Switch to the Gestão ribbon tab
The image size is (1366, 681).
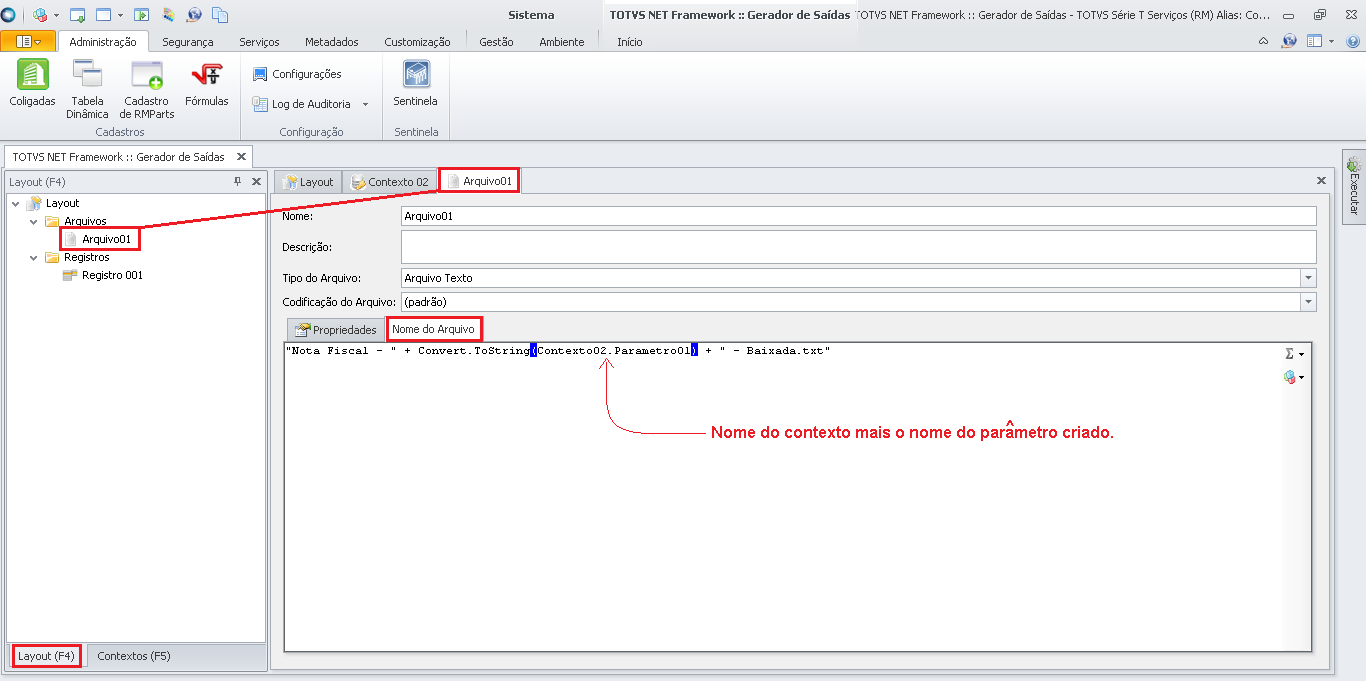(496, 42)
